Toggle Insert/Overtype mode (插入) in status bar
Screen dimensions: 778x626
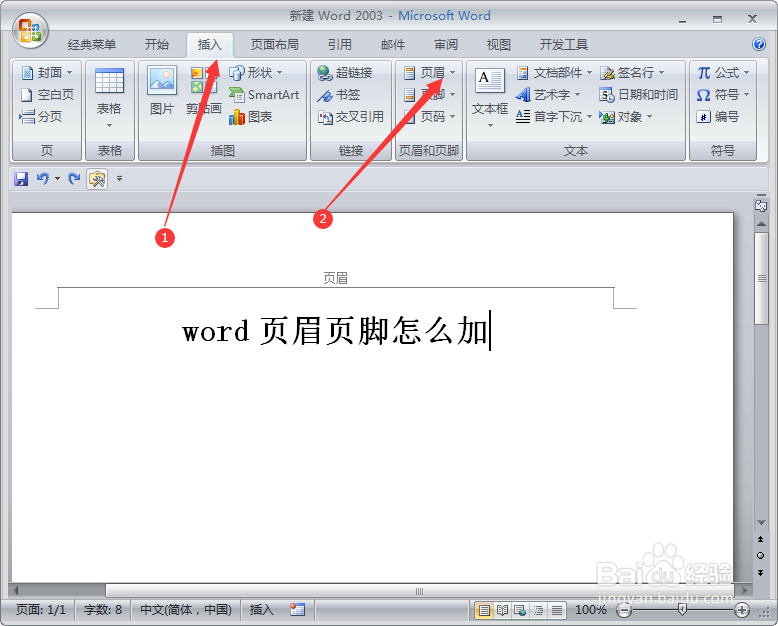261,609
